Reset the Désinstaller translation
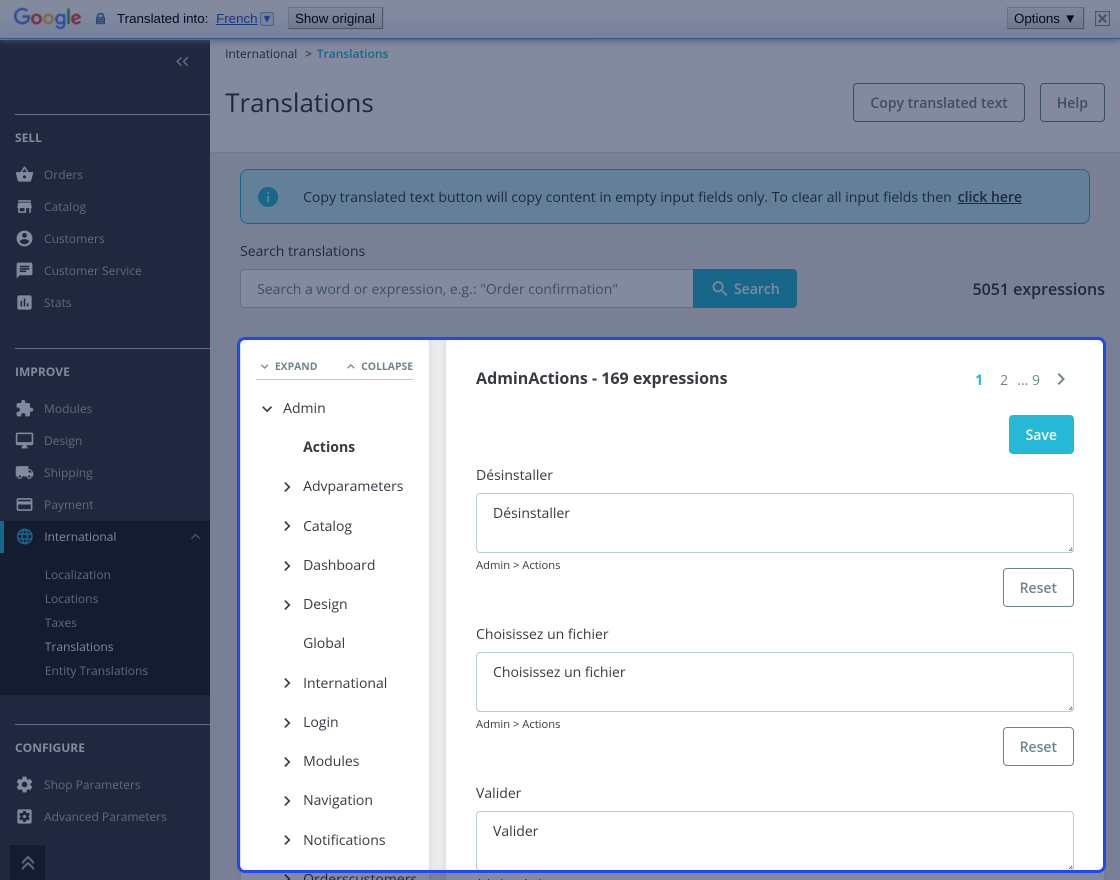1120x880 pixels. click(1038, 587)
